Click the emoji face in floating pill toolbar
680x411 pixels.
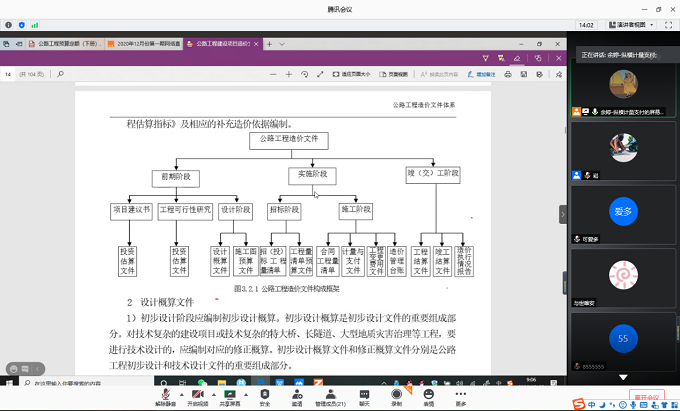tap(13, 369)
